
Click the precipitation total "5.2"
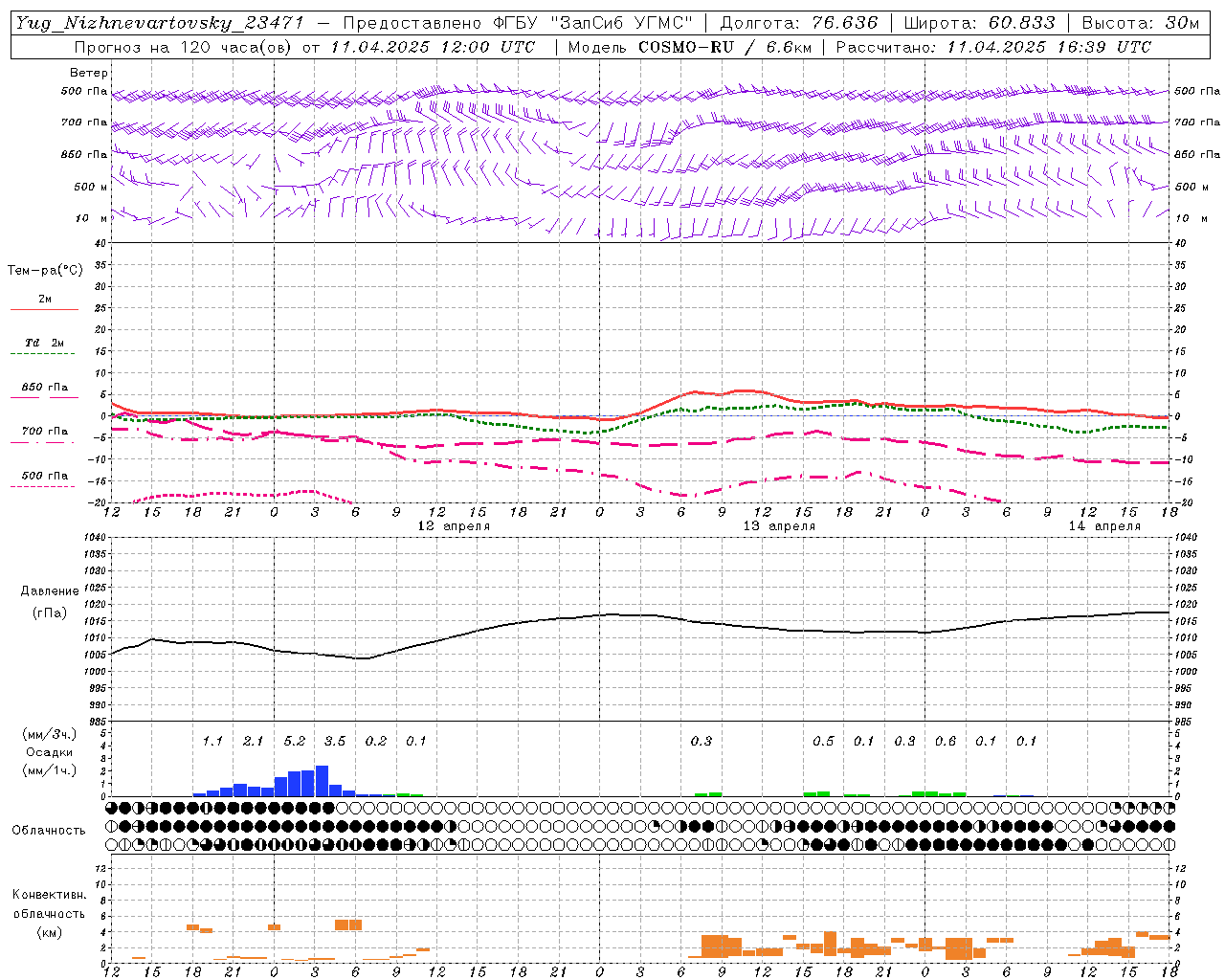[x=294, y=742]
